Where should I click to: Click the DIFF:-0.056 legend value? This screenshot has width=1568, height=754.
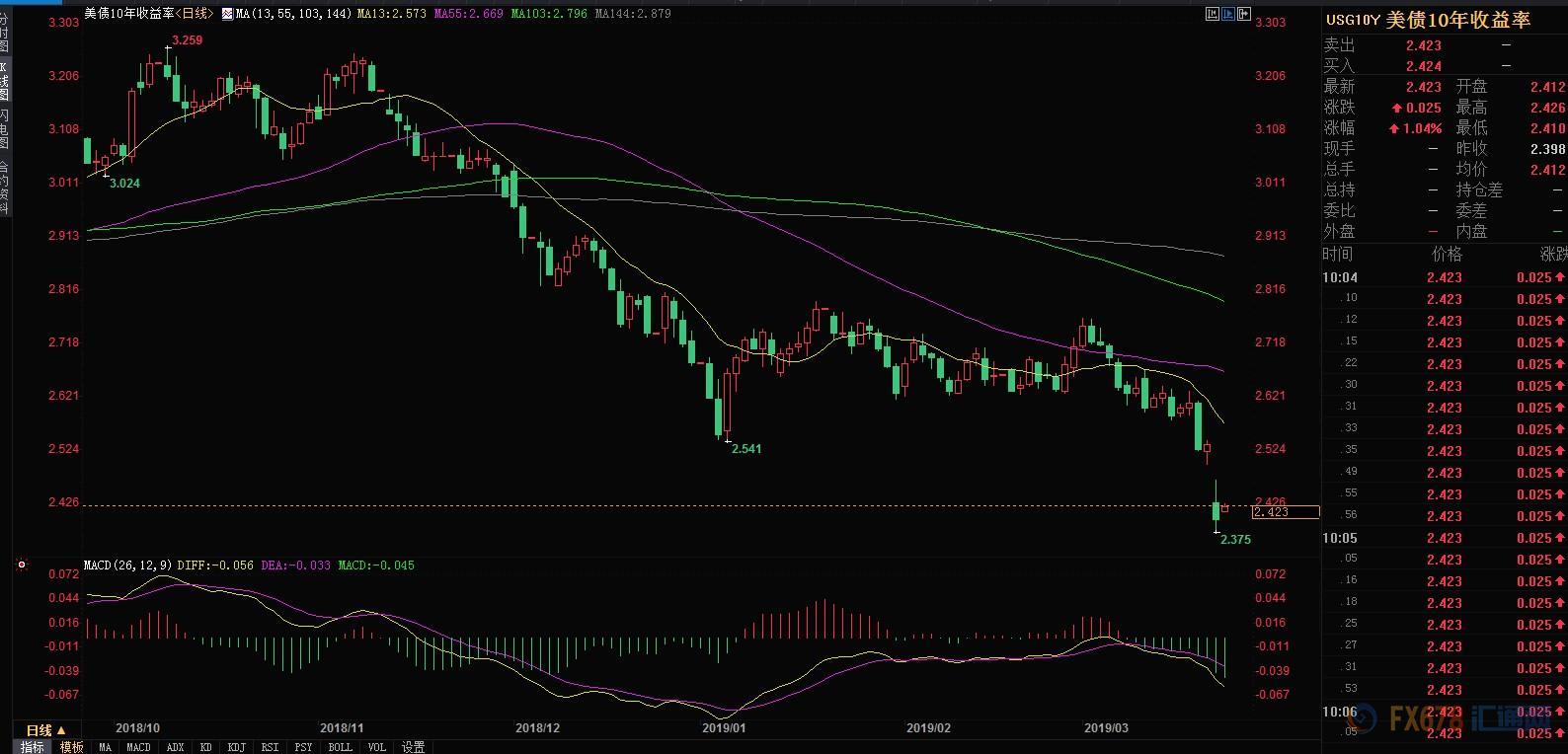coord(215,565)
